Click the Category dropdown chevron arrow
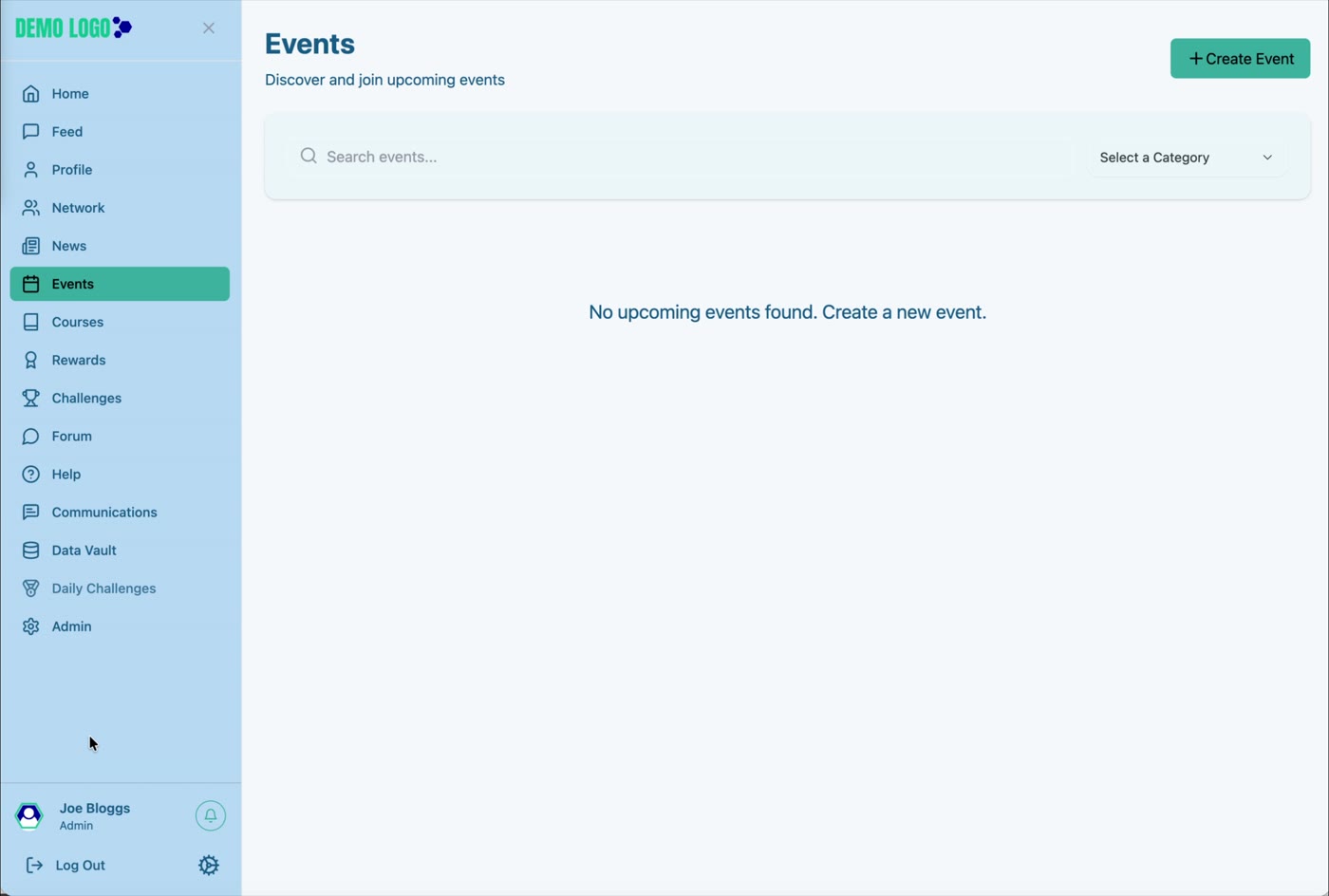Image resolution: width=1329 pixels, height=896 pixels. 1267,158
